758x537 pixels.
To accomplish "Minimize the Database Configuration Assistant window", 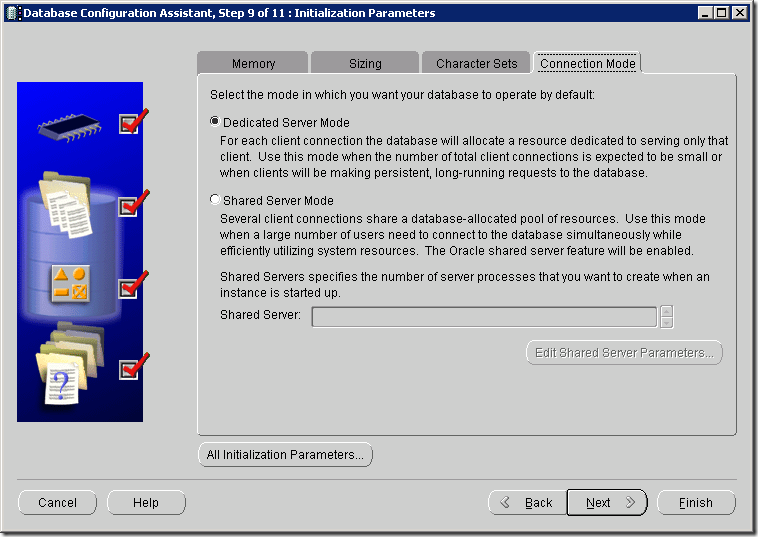I will pyautogui.click(x=705, y=13).
